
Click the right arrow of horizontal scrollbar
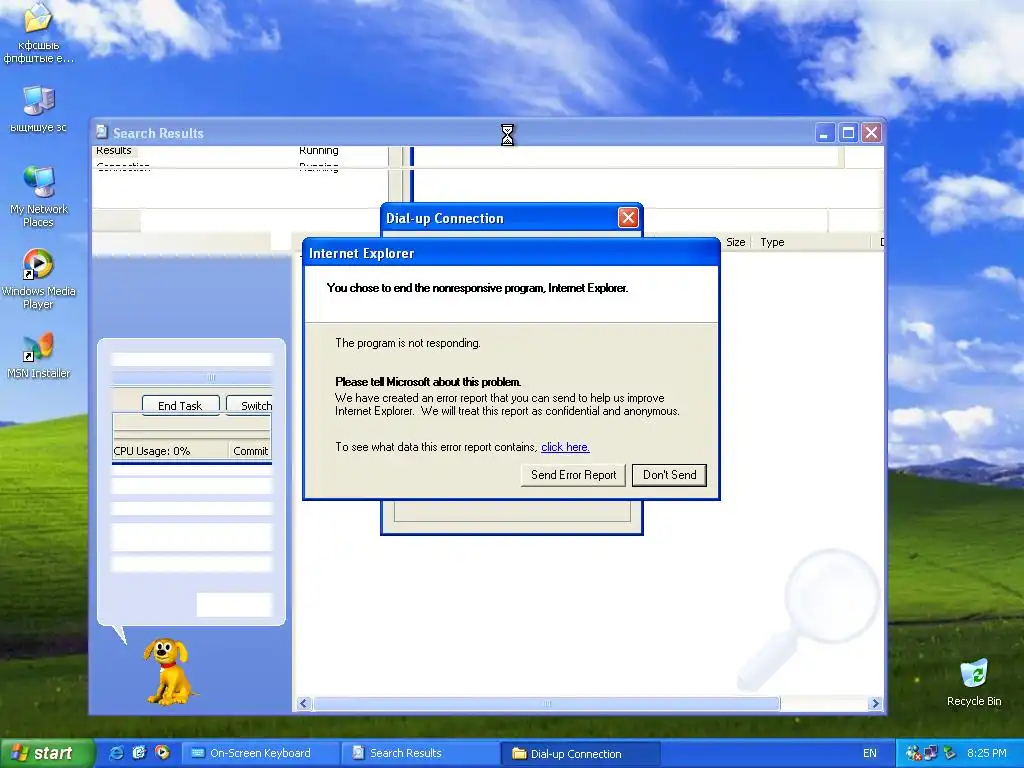[875, 703]
